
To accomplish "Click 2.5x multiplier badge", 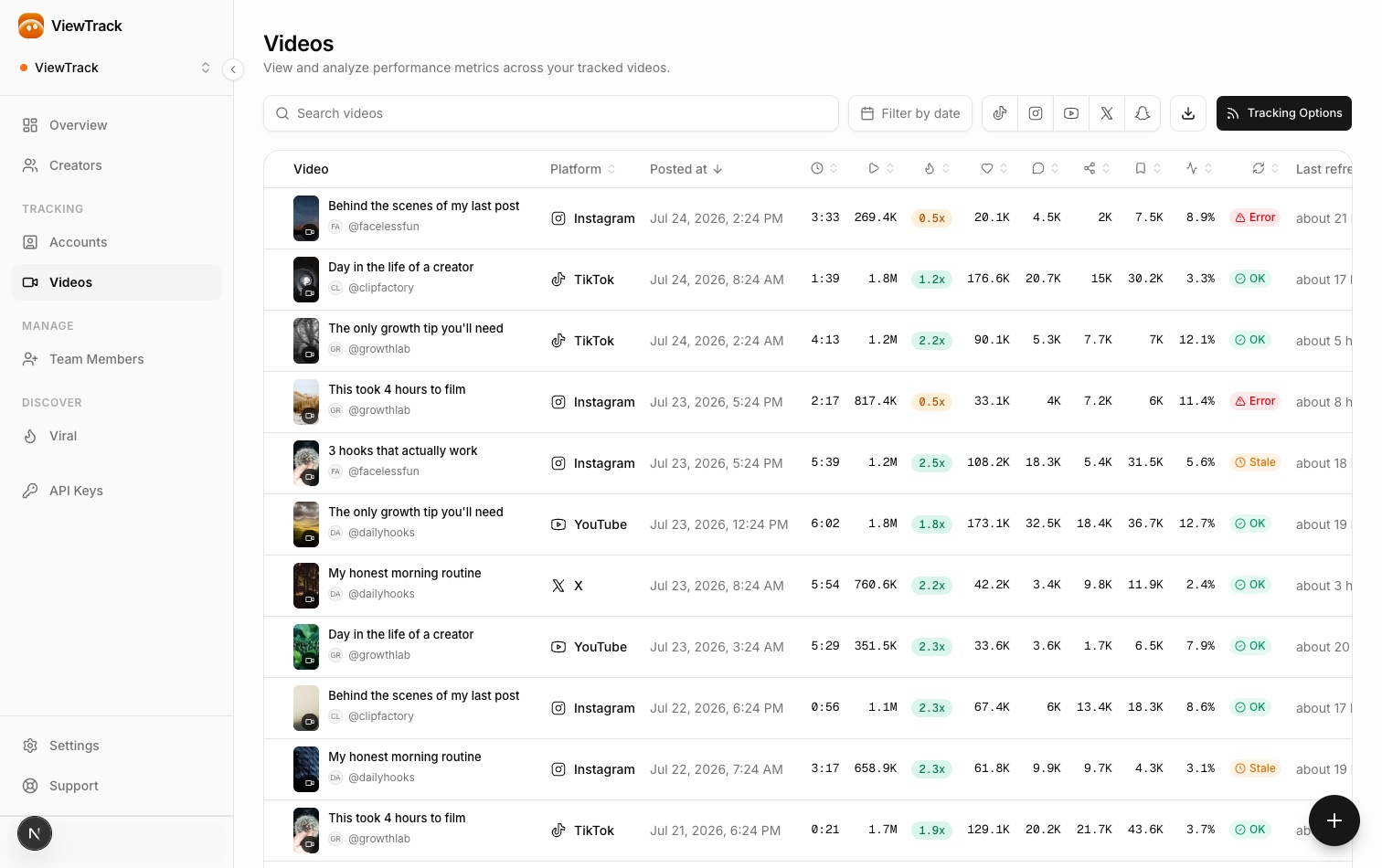I will (932, 463).
